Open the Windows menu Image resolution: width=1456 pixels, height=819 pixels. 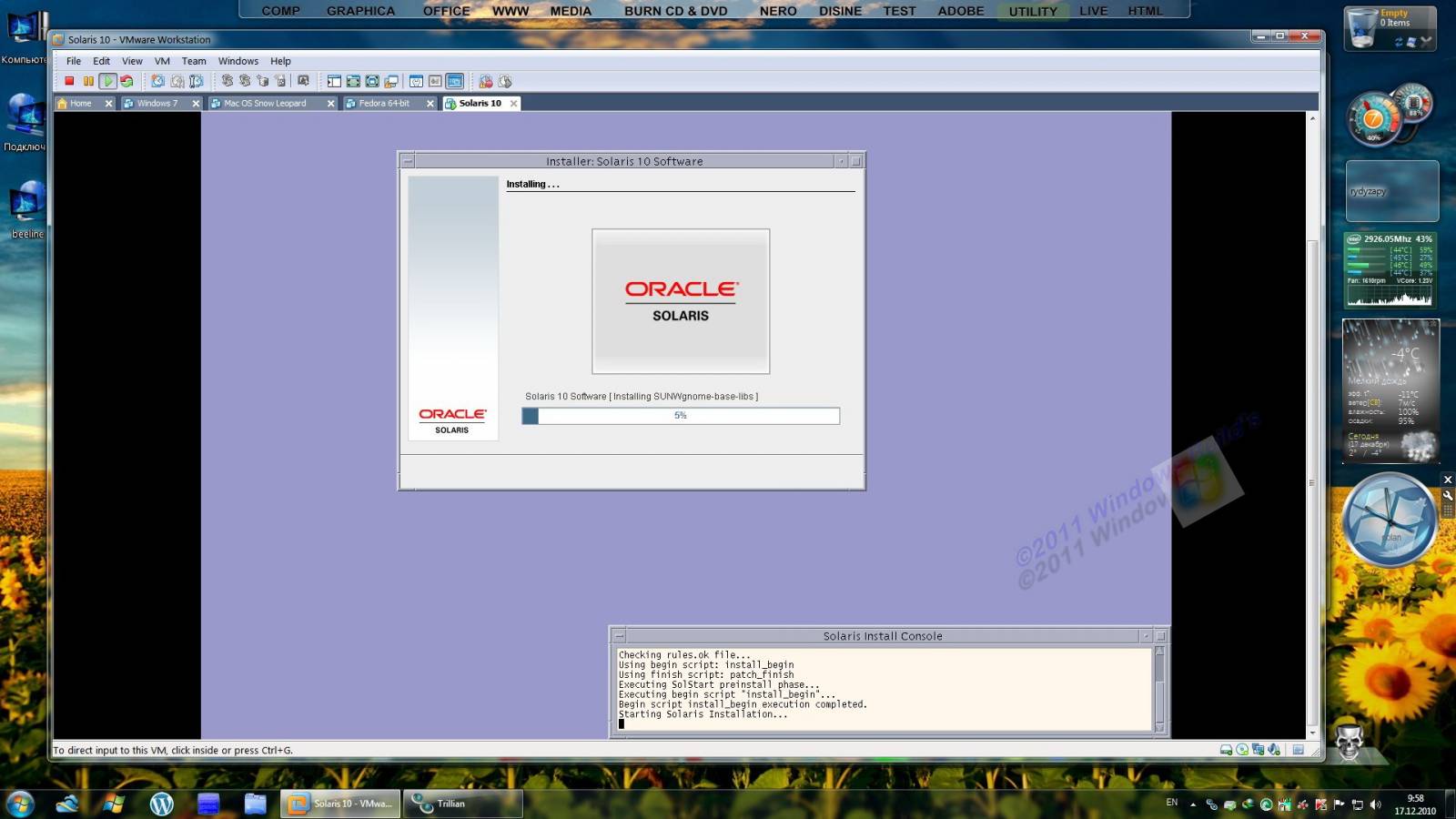click(238, 61)
